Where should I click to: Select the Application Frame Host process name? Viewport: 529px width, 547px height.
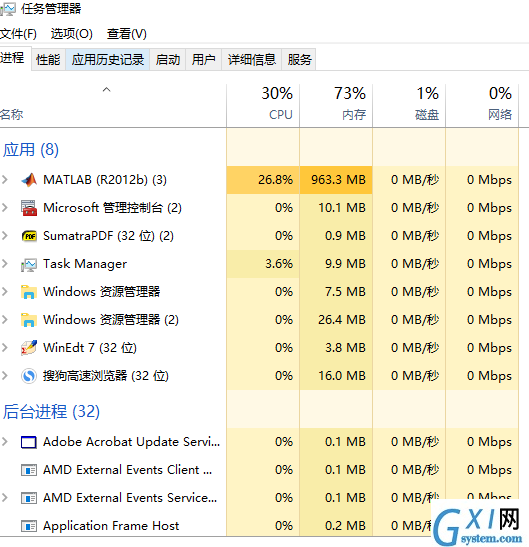coord(111,526)
